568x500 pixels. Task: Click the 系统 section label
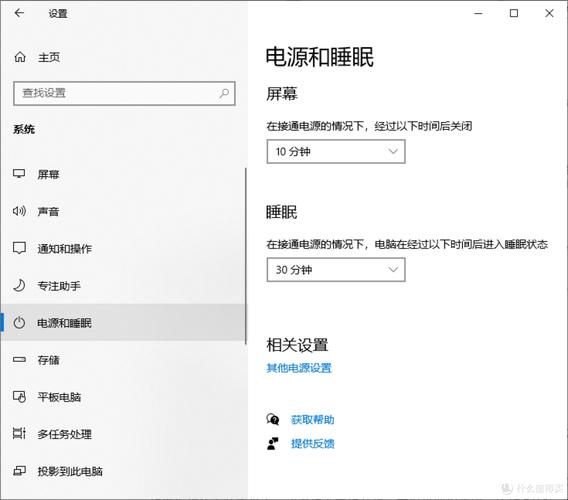24,129
